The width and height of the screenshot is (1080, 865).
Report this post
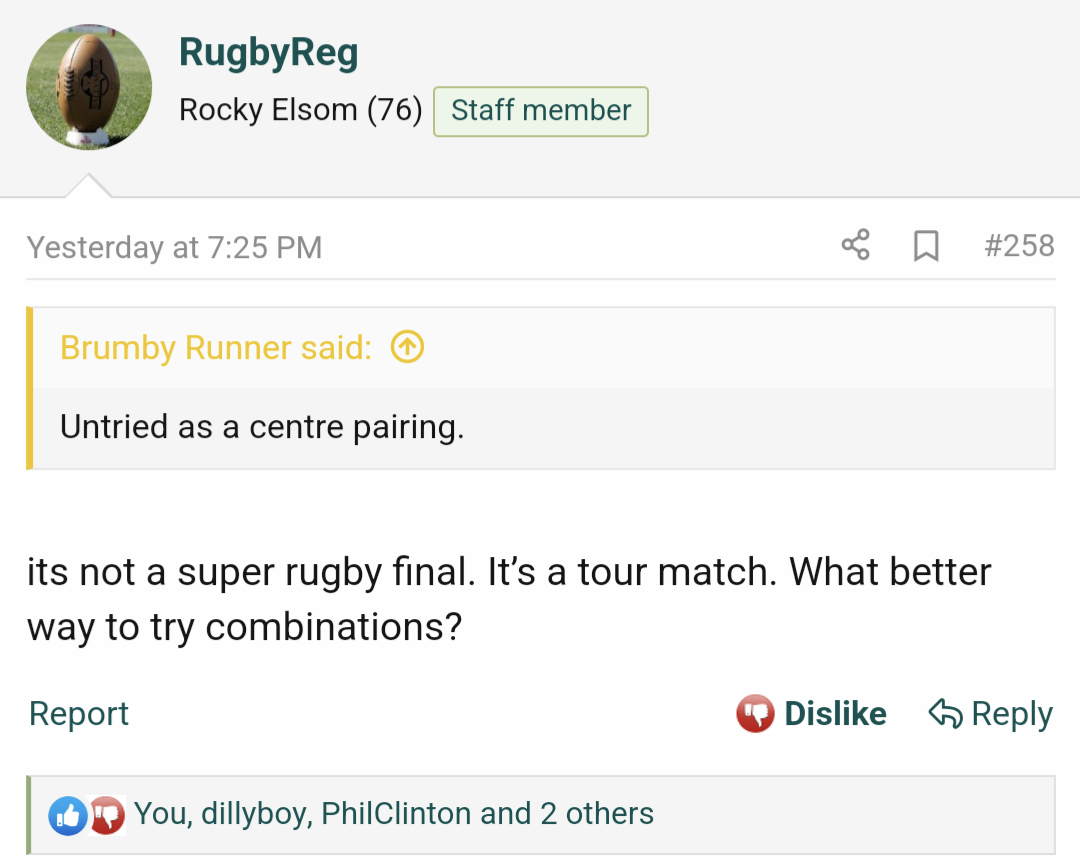[79, 714]
